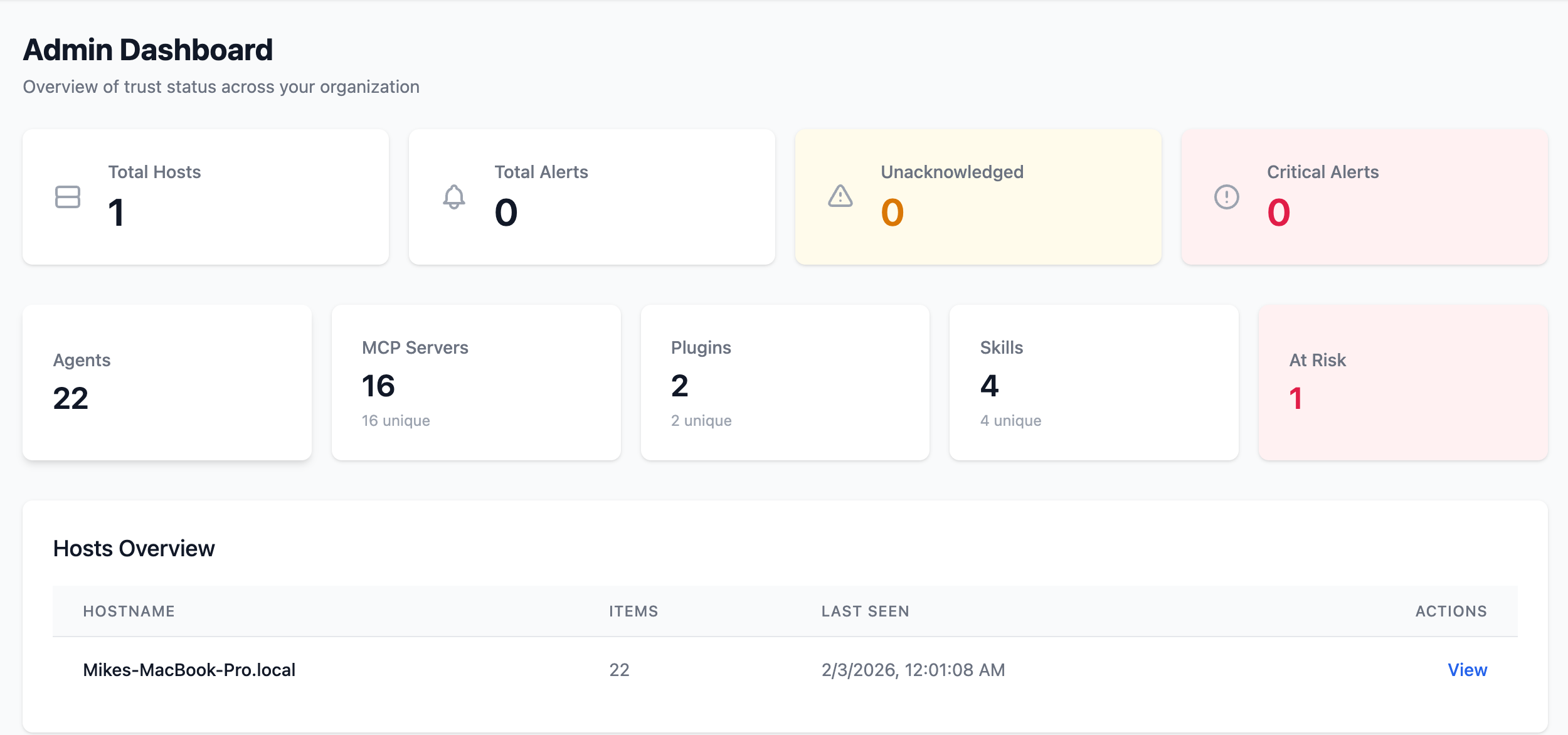Click the warning triangle on Unacknowledged card

(839, 198)
